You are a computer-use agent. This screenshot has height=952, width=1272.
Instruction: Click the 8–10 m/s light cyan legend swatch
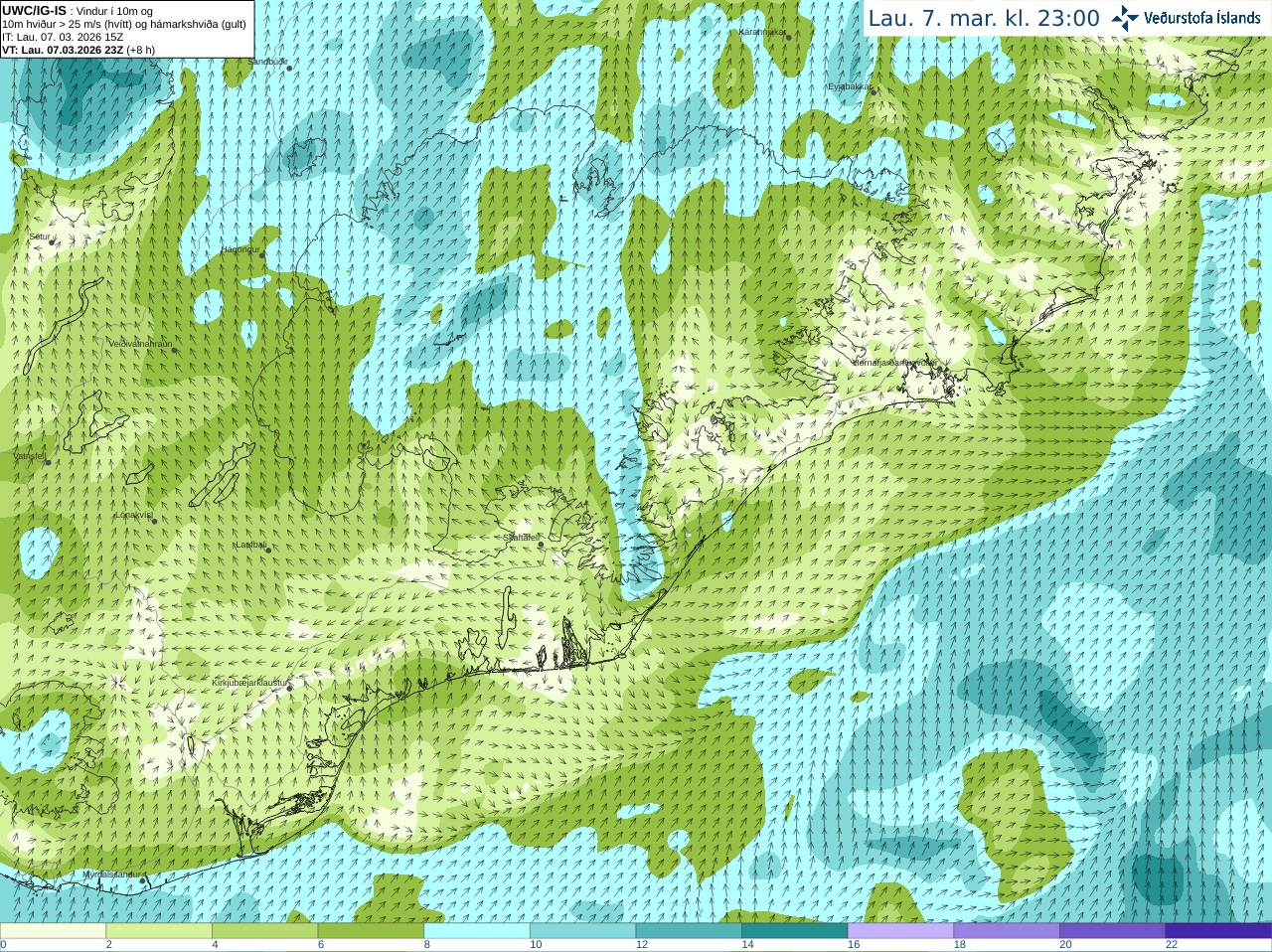click(x=477, y=931)
